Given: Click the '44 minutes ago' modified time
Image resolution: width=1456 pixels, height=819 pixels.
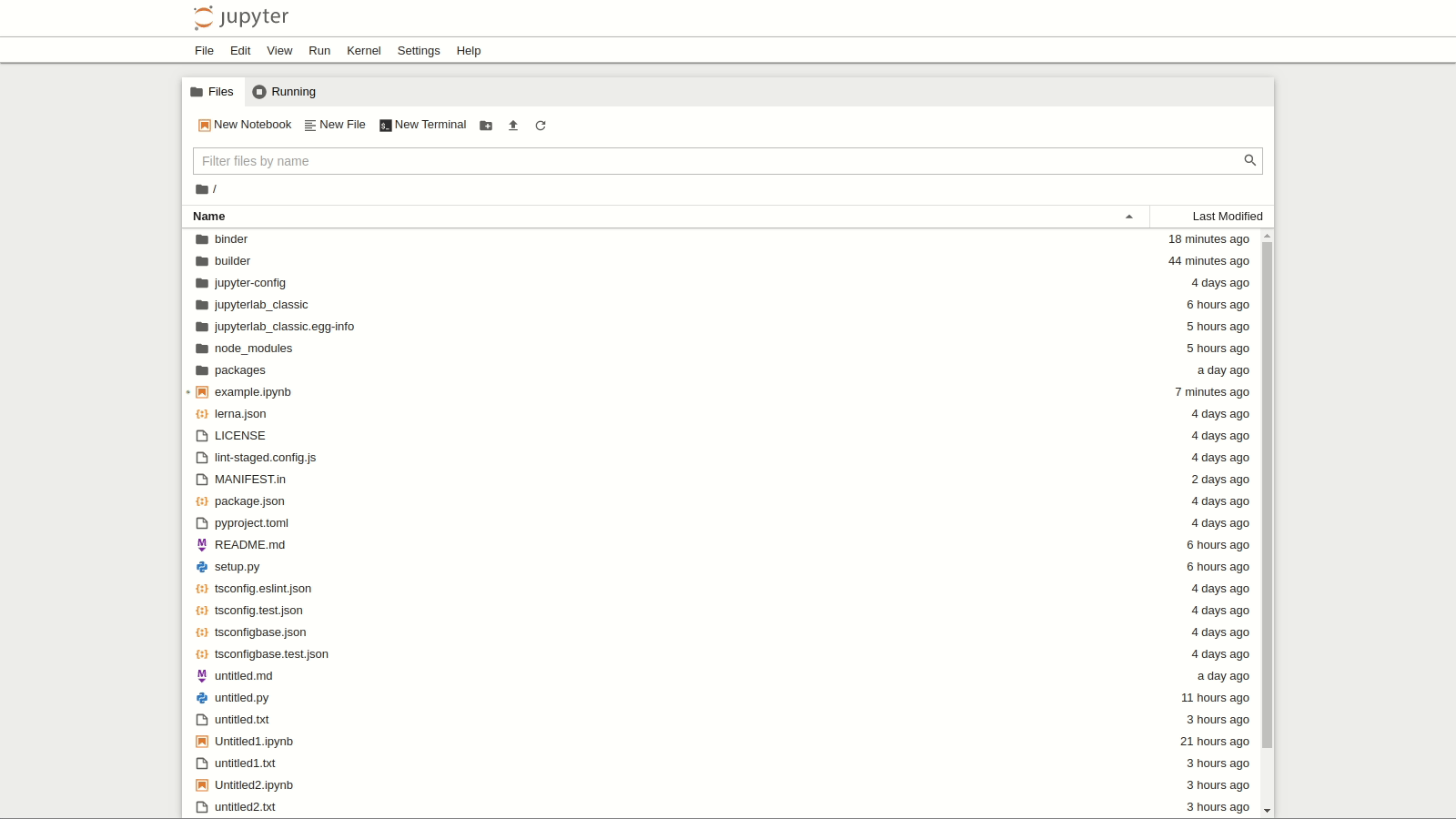Looking at the screenshot, I should (1208, 261).
